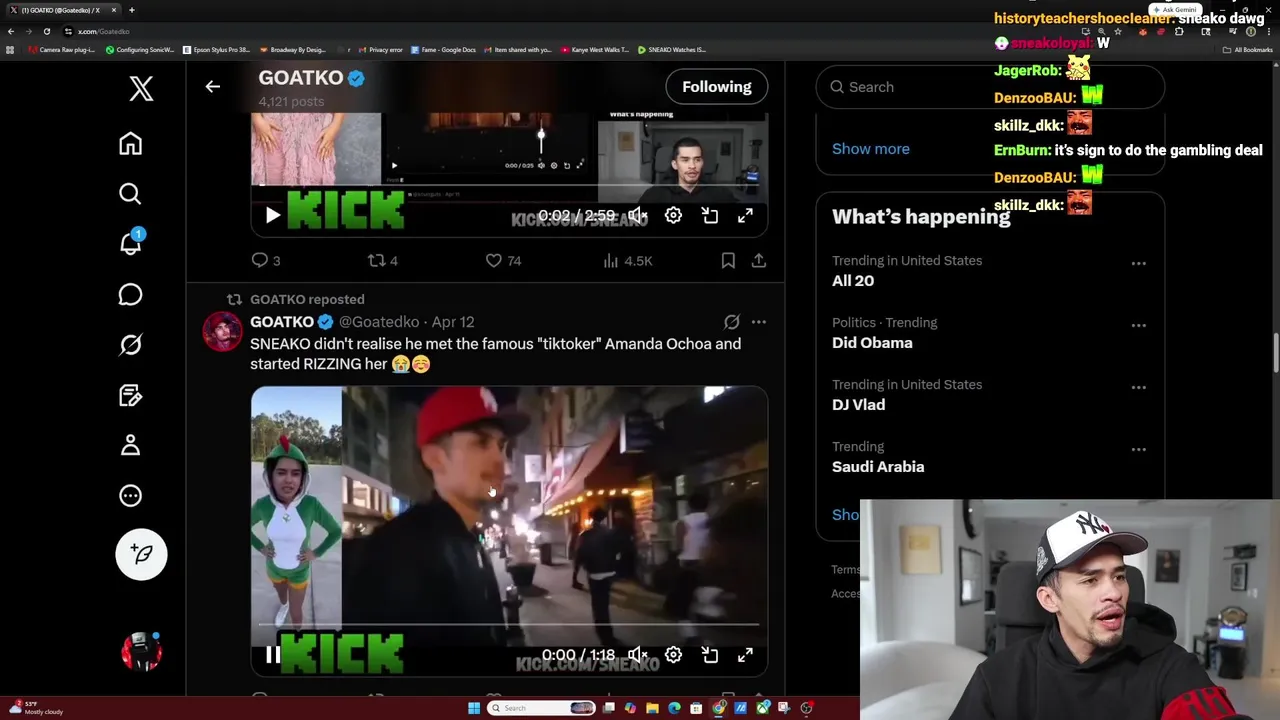This screenshot has height=720, width=1280.
Task: Reply to the first post with 3 comments
Action: click(266, 261)
